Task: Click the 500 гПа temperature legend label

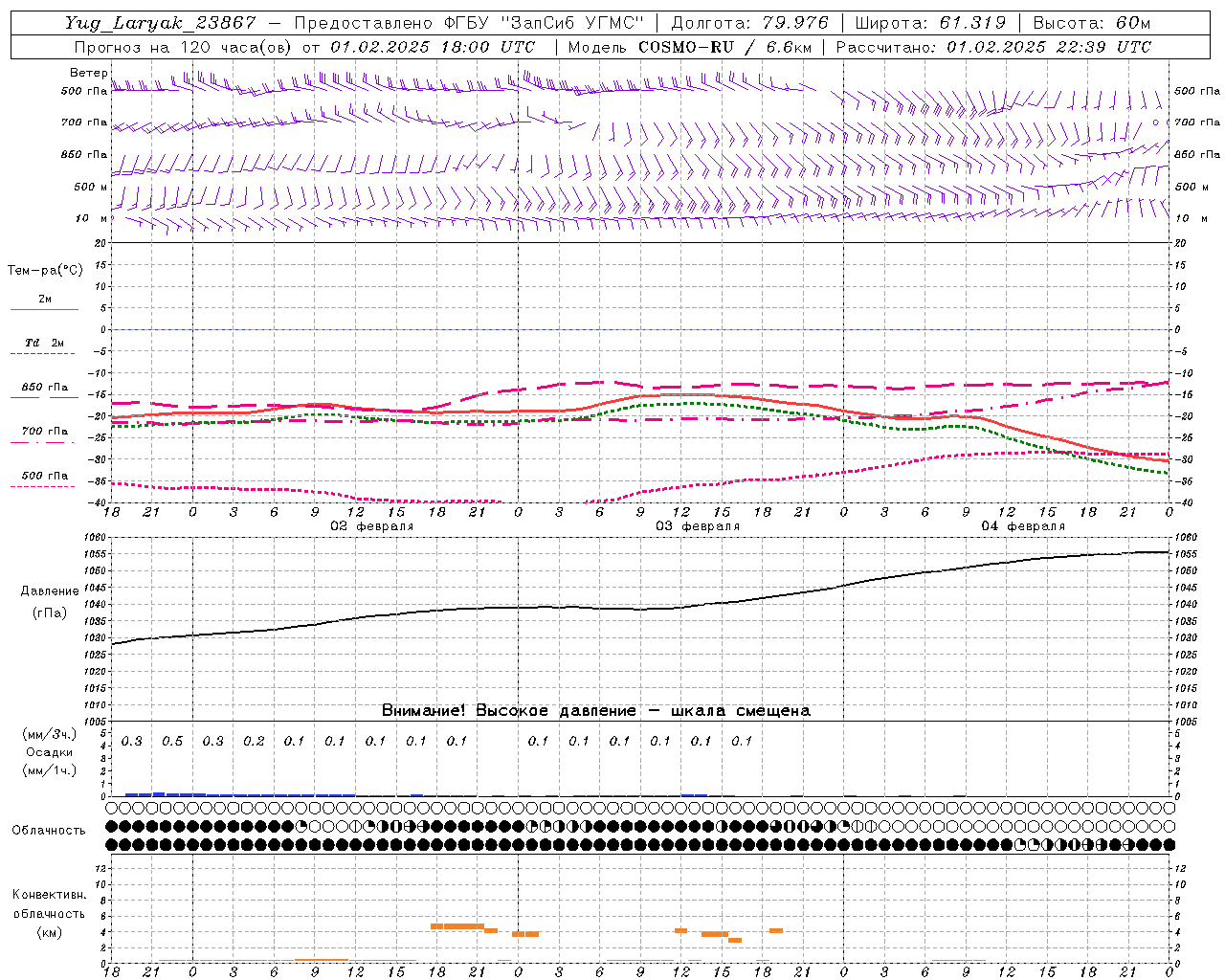Action: (45, 476)
